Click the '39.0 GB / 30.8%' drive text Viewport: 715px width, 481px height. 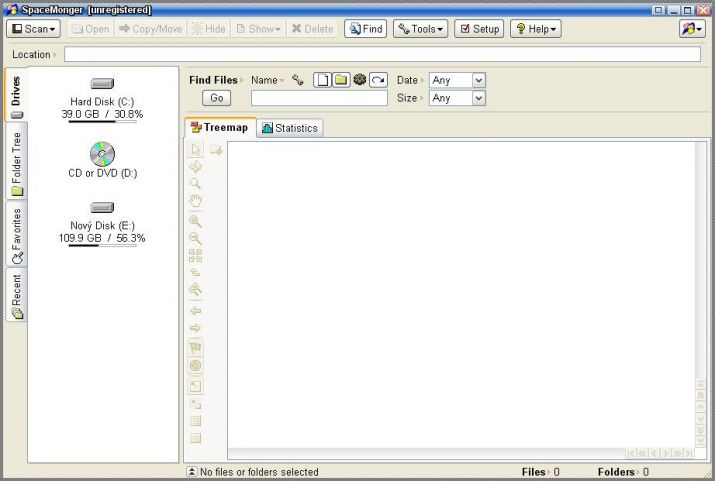pos(103,114)
